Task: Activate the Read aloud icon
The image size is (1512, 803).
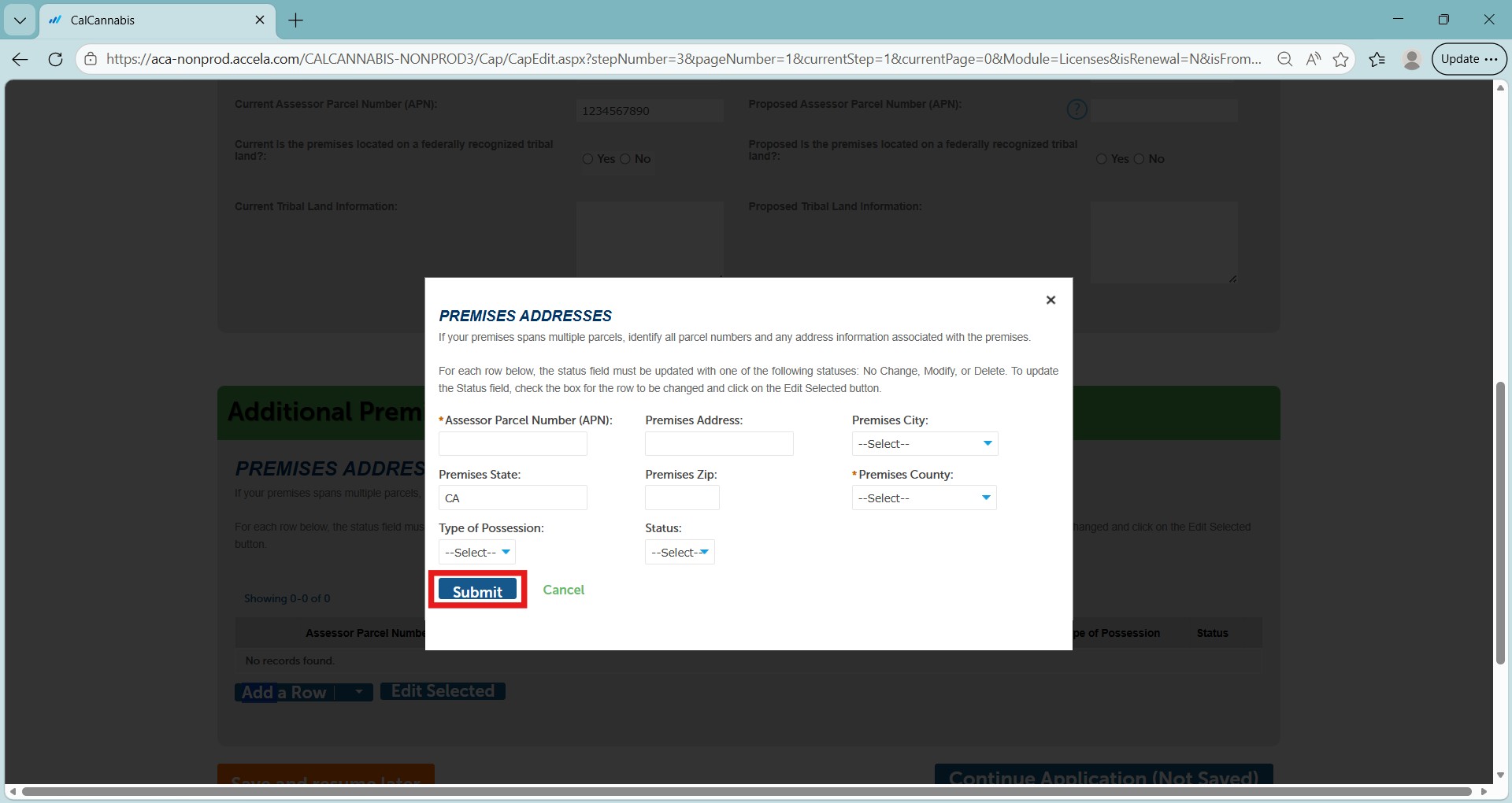Action: (1313, 59)
